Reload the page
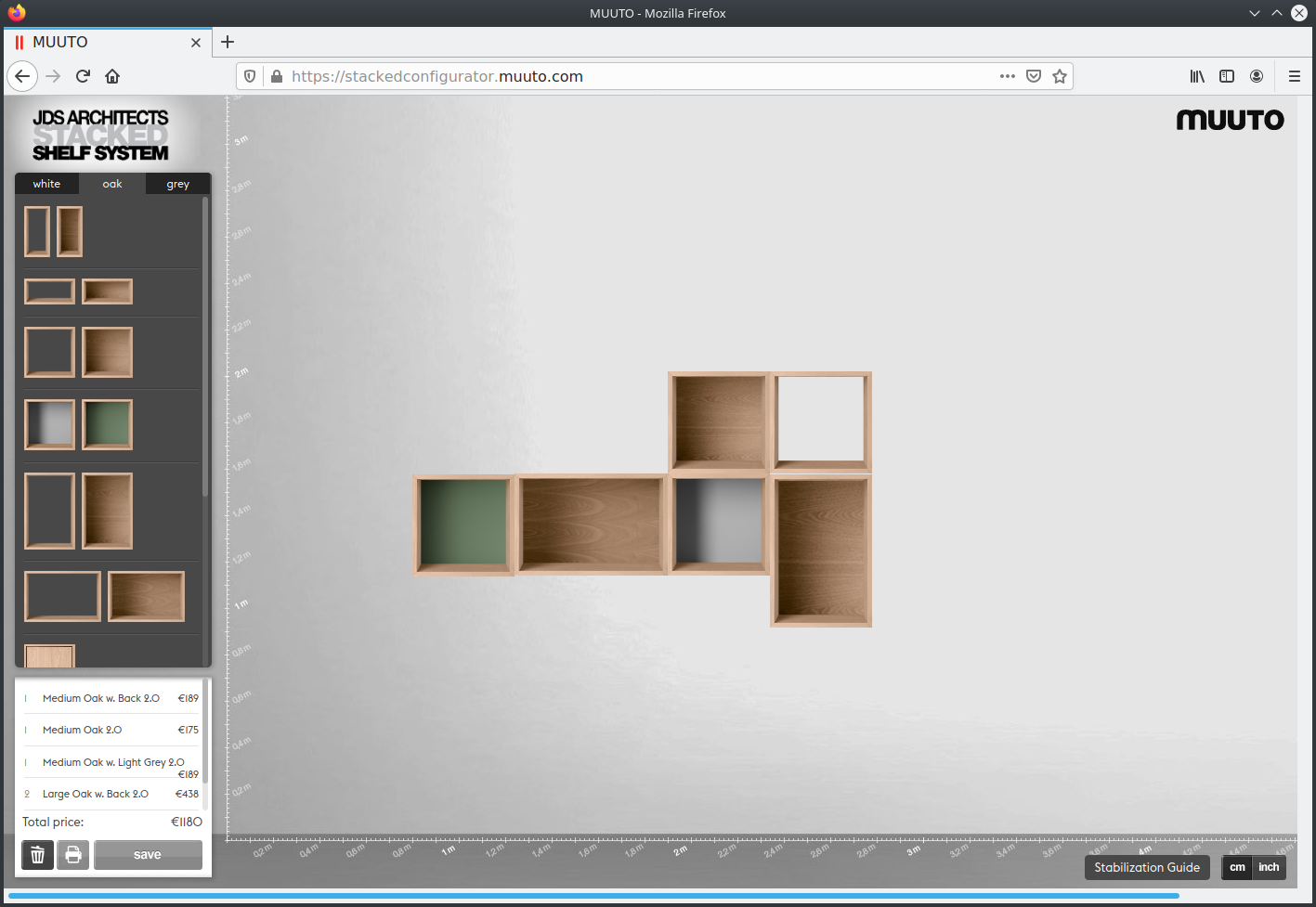 pos(83,76)
